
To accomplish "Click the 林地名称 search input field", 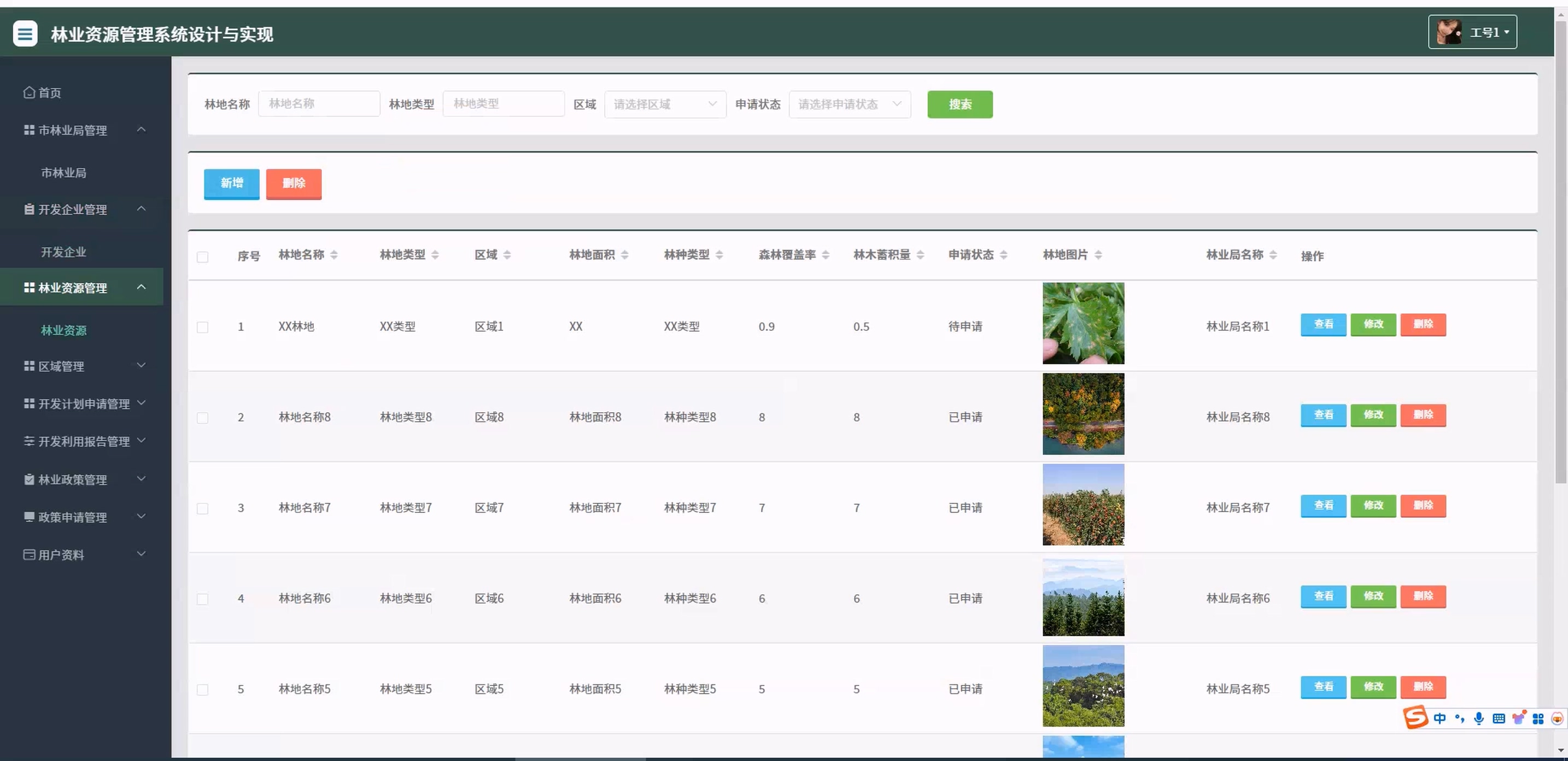I will pyautogui.click(x=319, y=104).
